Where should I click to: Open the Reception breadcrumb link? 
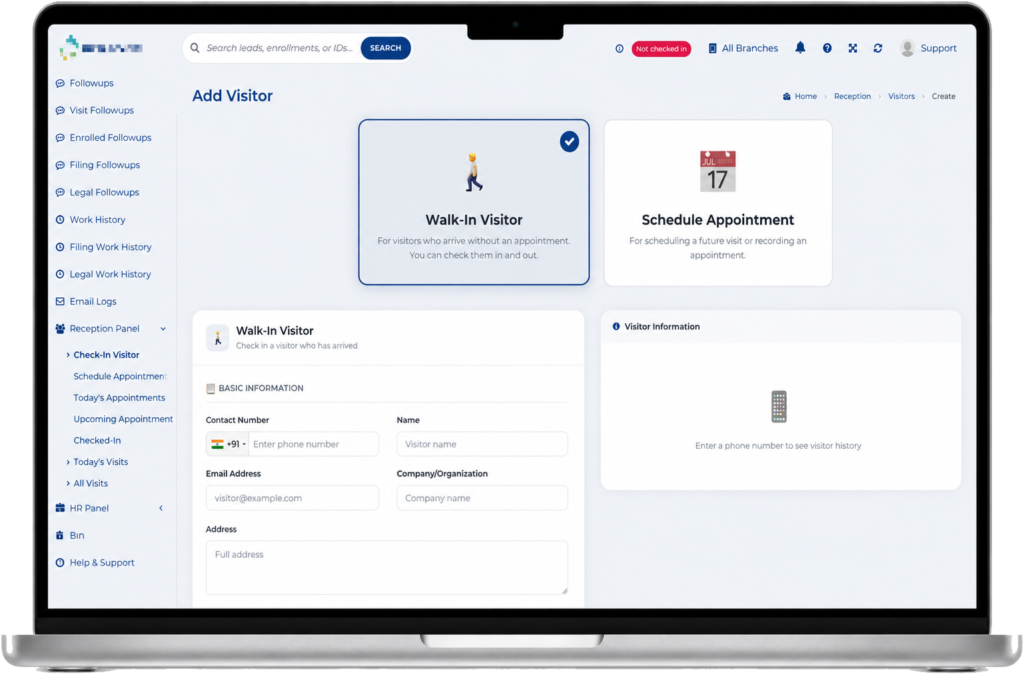click(x=852, y=96)
